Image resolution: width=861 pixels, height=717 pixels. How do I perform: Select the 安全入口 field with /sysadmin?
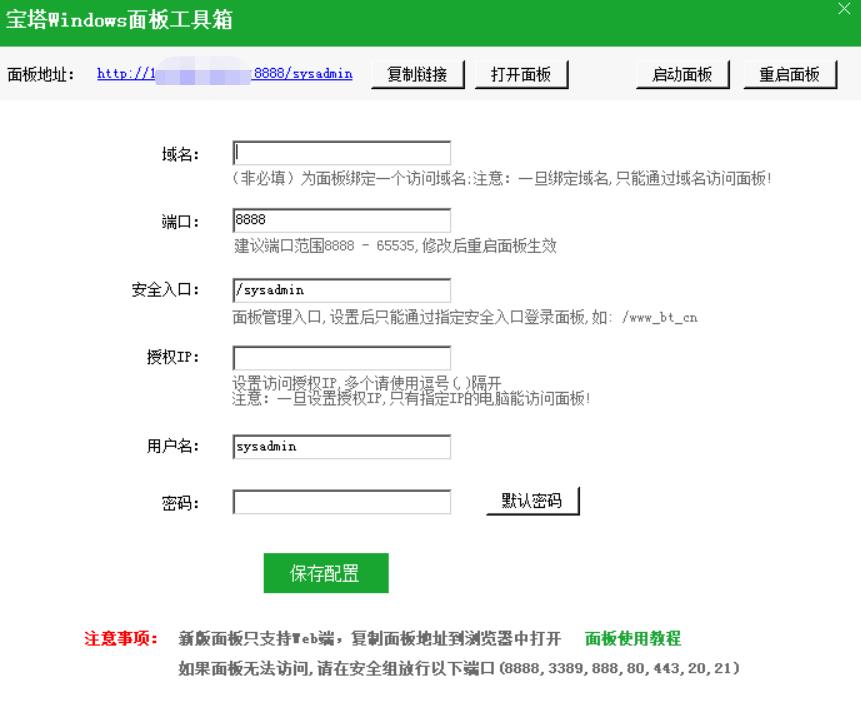[x=342, y=290]
